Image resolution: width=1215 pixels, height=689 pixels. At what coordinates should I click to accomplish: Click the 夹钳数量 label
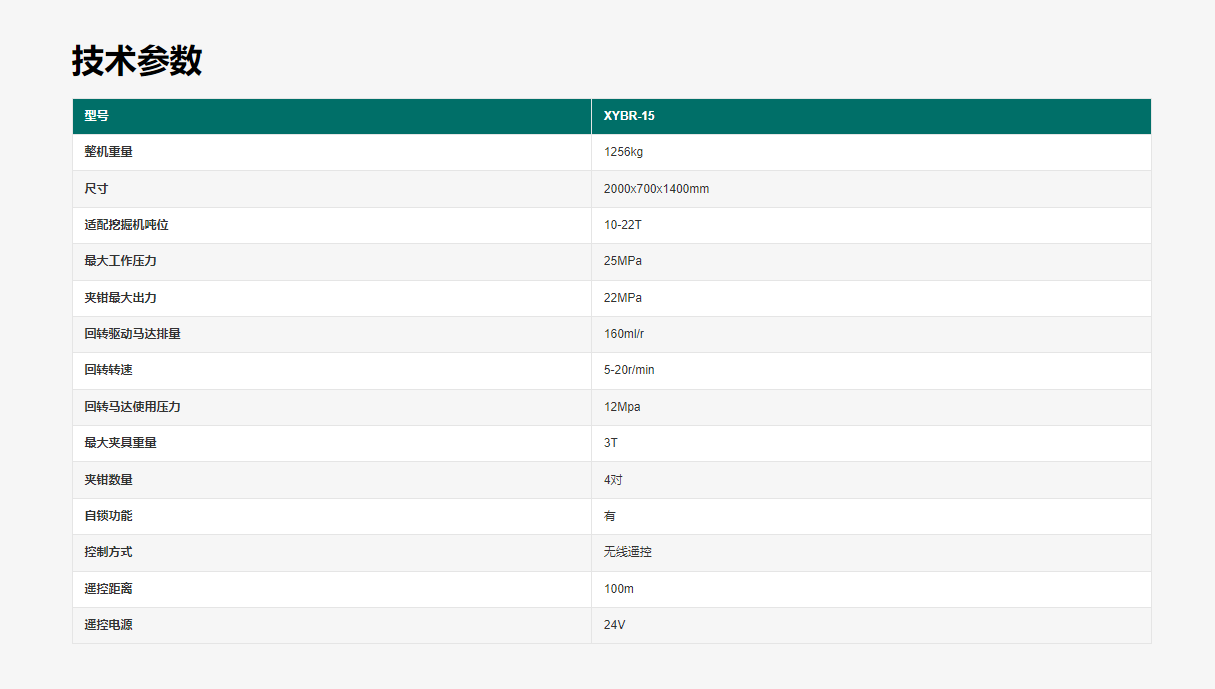[x=109, y=480]
